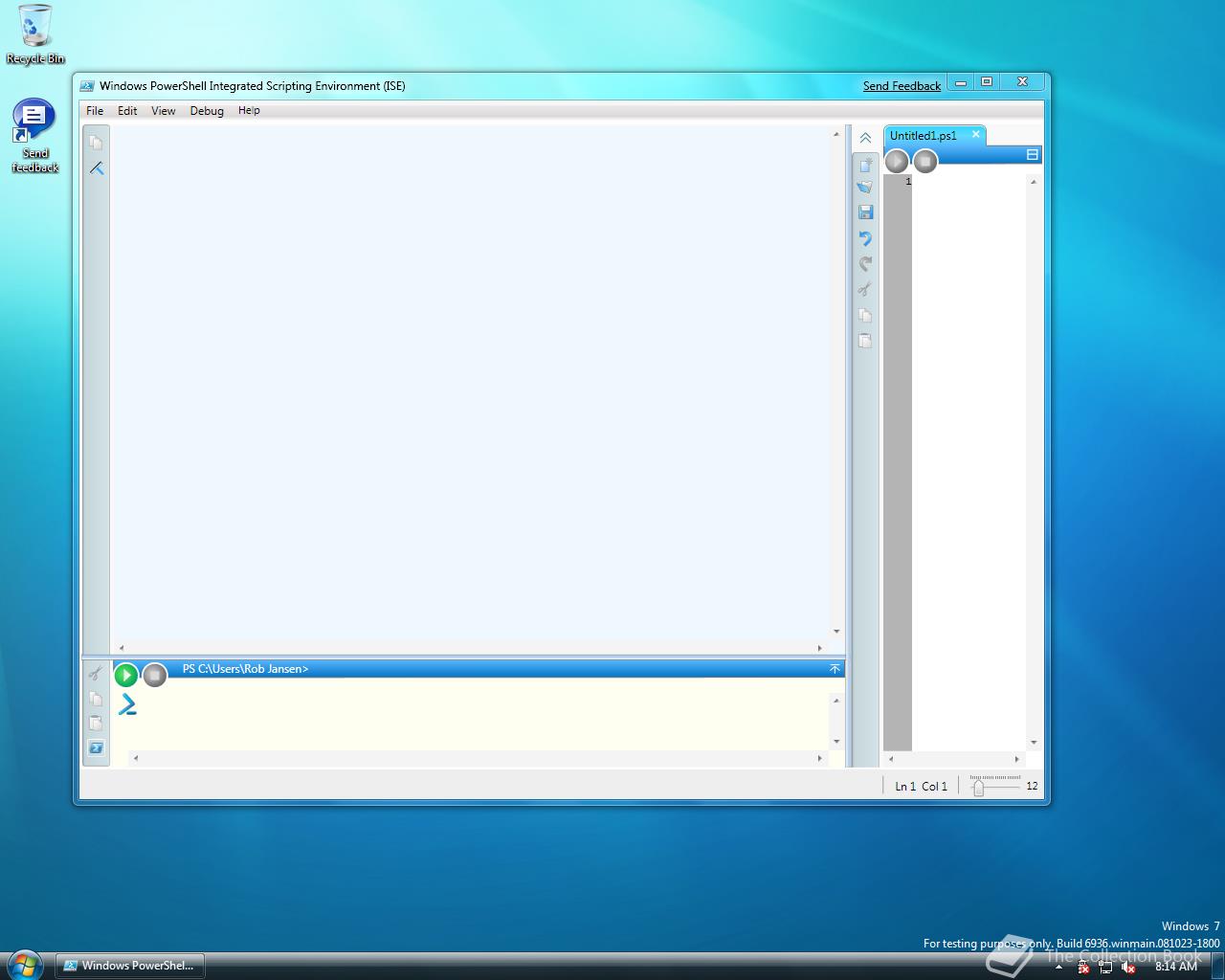Screen dimensions: 1225x980
Task: Click the output pane scroll left arrow
Action: point(121,648)
